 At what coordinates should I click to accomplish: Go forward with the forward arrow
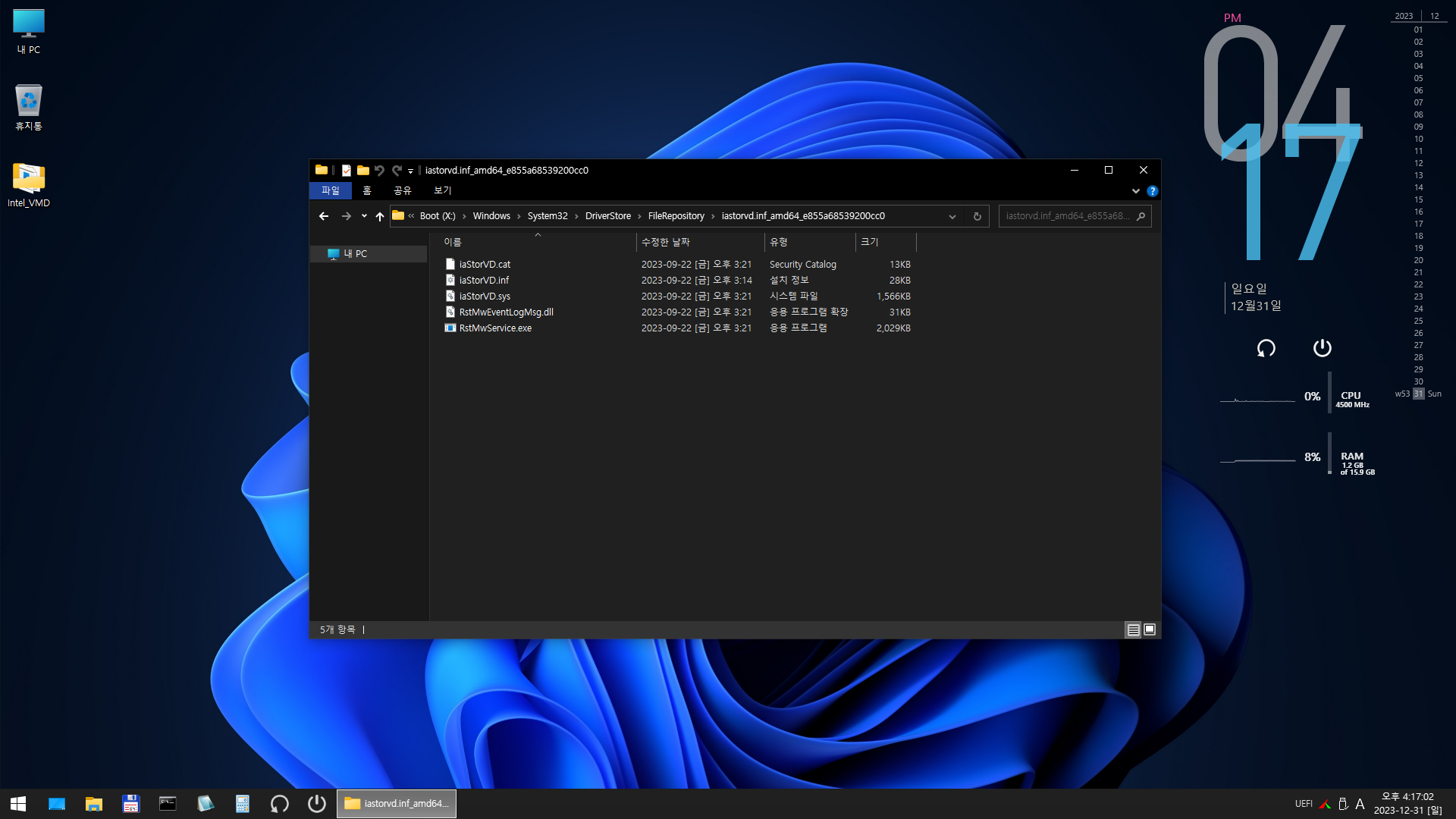(x=347, y=216)
